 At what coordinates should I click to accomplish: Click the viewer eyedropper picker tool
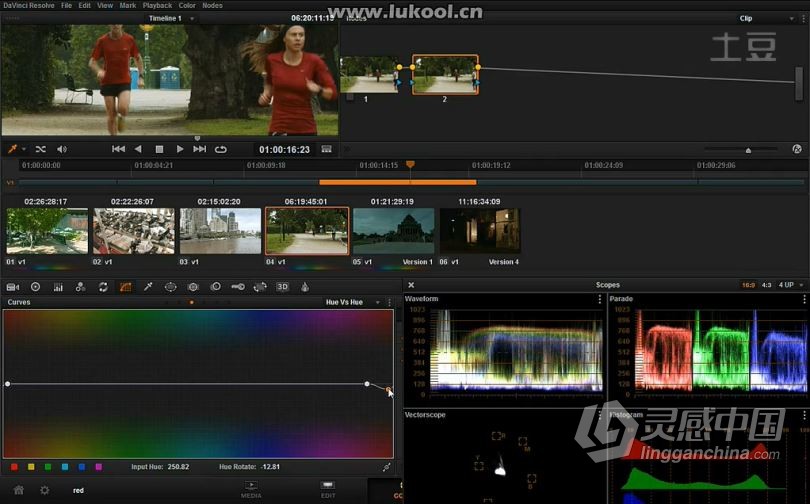(x=12, y=149)
